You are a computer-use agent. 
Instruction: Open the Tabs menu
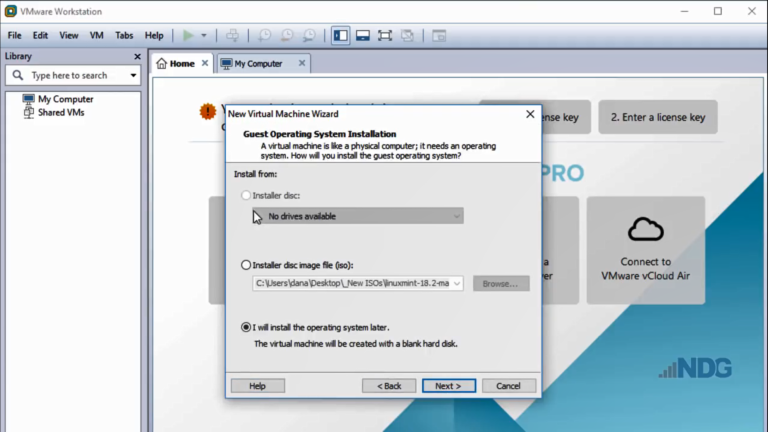pyautogui.click(x=124, y=35)
